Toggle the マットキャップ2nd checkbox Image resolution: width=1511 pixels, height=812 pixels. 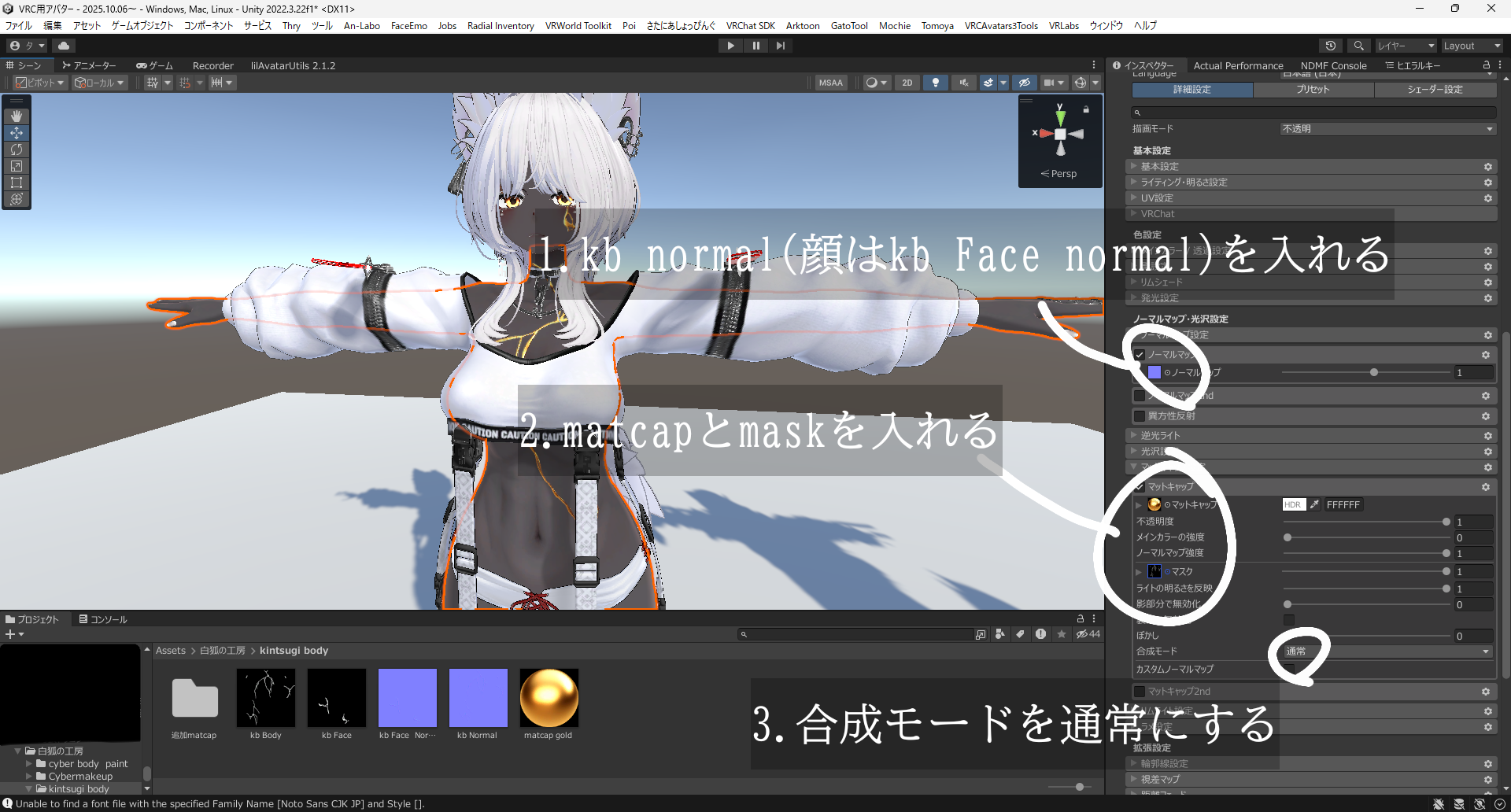pyautogui.click(x=1139, y=692)
